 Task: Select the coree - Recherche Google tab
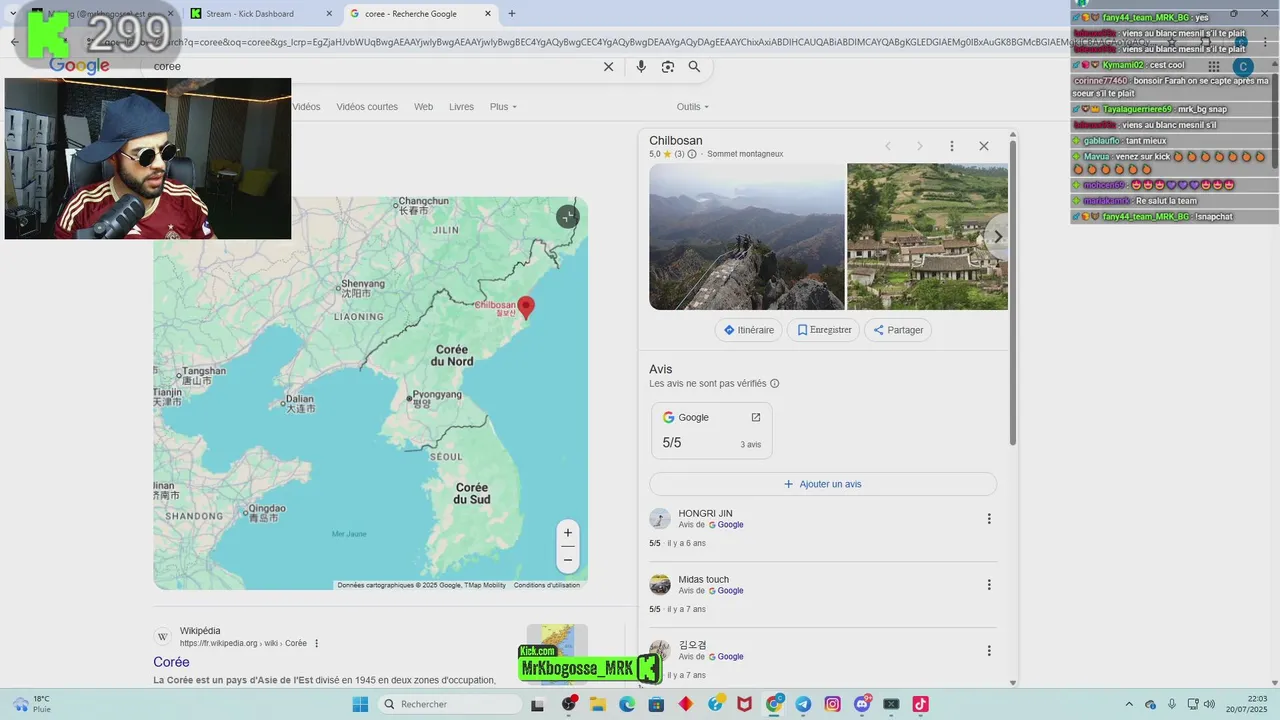pyautogui.click(x=420, y=14)
